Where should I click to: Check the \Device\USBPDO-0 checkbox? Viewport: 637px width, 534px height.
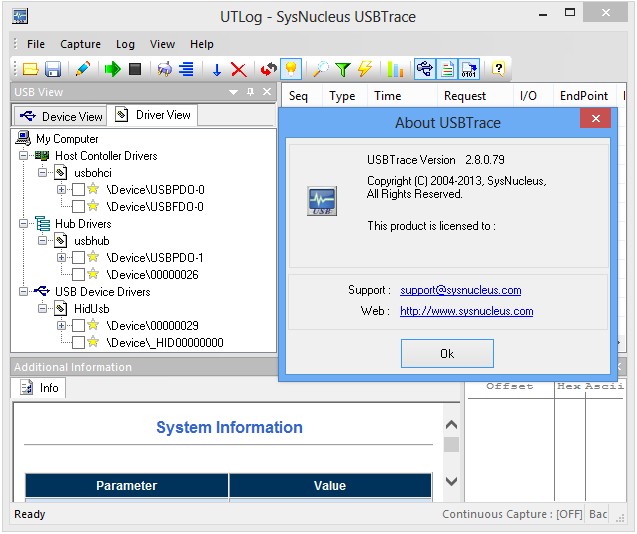tap(78, 189)
